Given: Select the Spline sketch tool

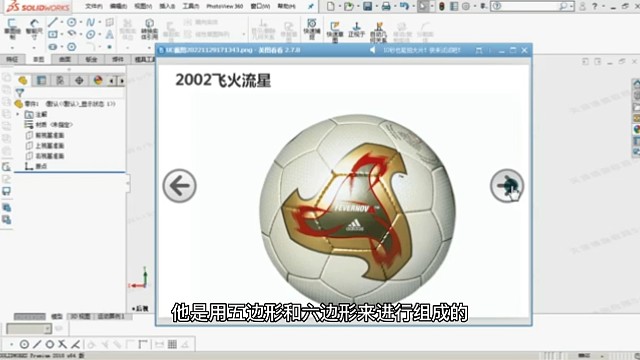Looking at the screenshot, I should click(x=90, y=22).
